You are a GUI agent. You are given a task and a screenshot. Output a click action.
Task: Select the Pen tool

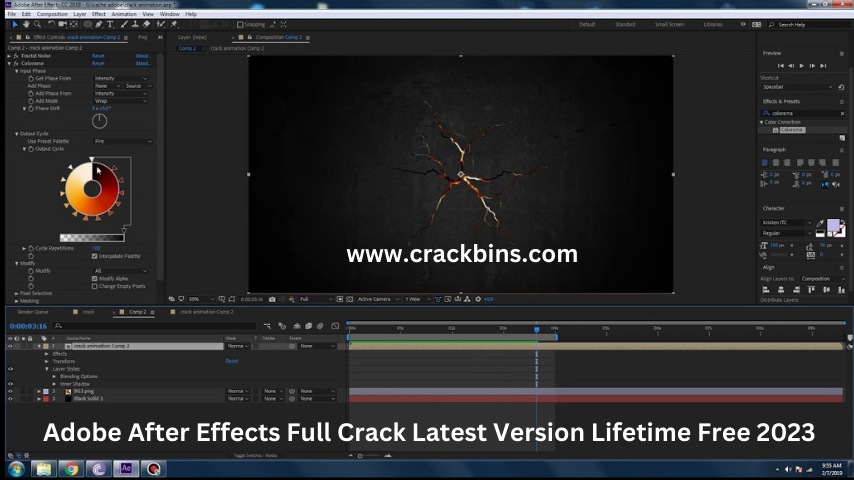tap(99, 25)
